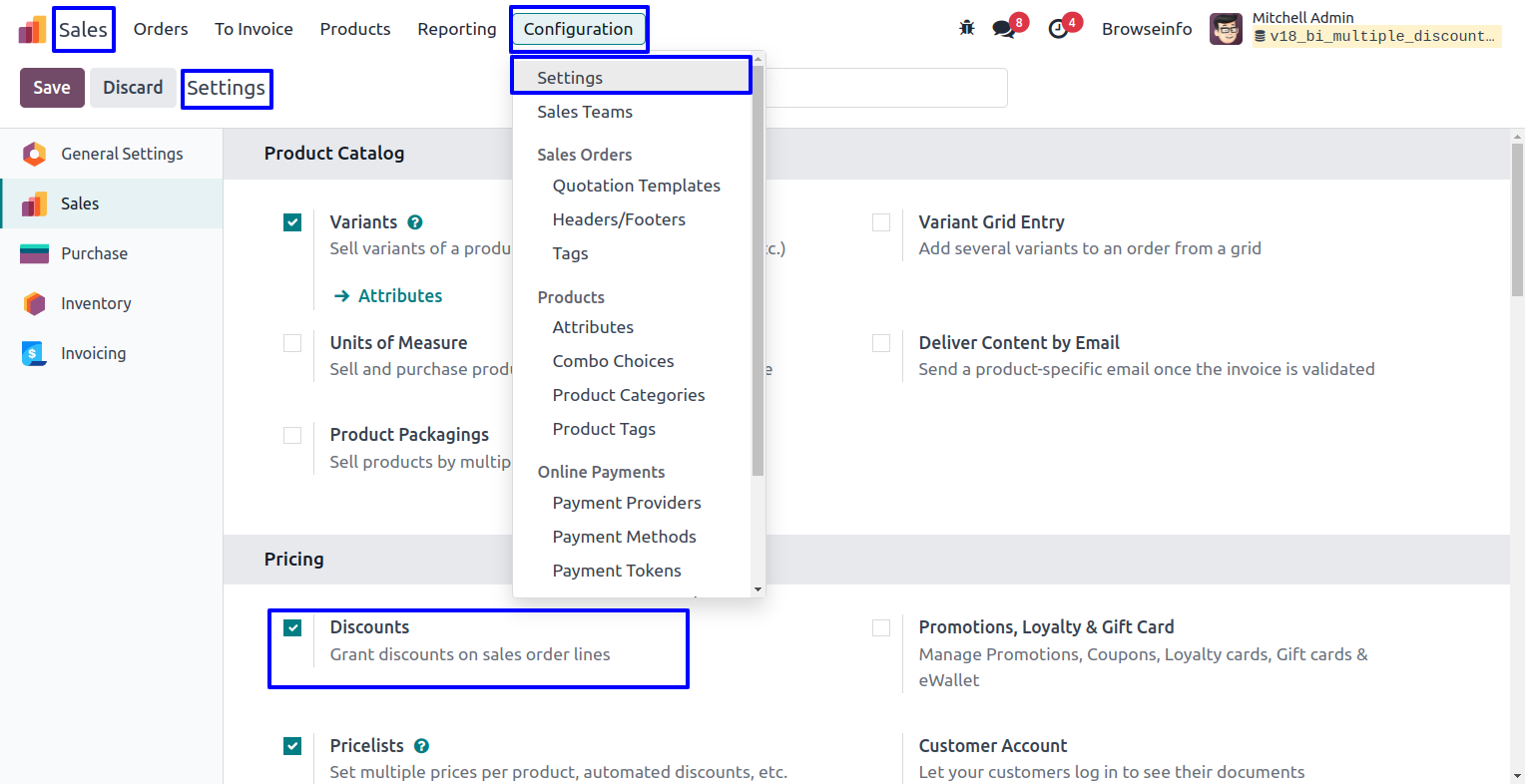Open General Settings in the sidebar
This screenshot has width=1525, height=784.
point(122,154)
